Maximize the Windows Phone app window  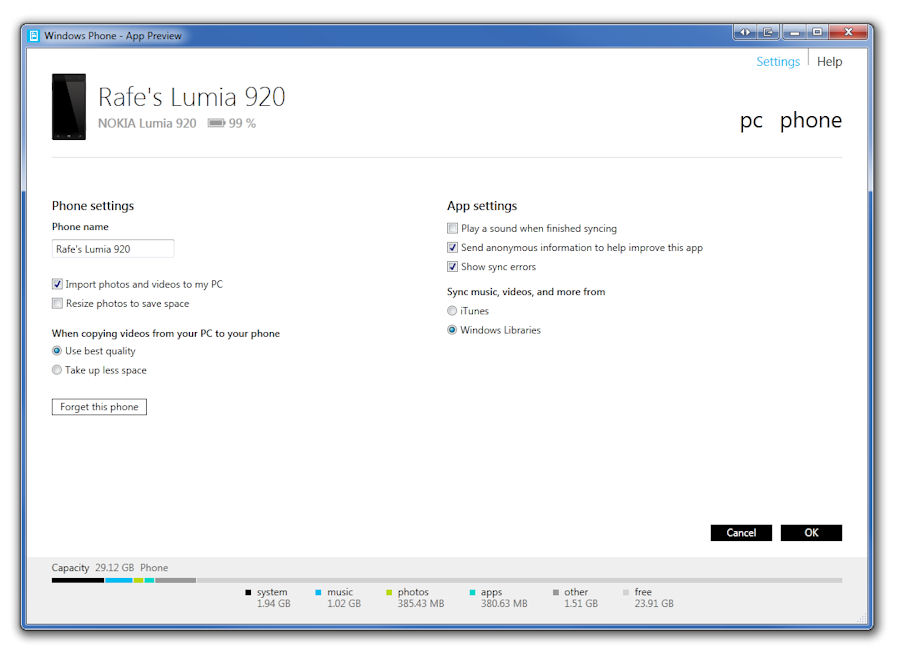[x=817, y=32]
